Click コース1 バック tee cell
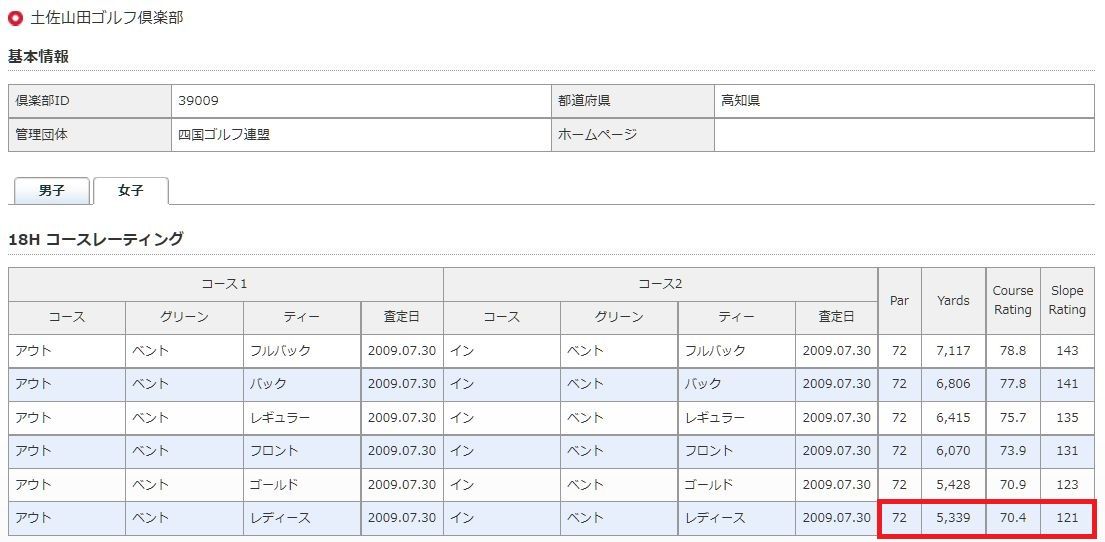 point(302,384)
